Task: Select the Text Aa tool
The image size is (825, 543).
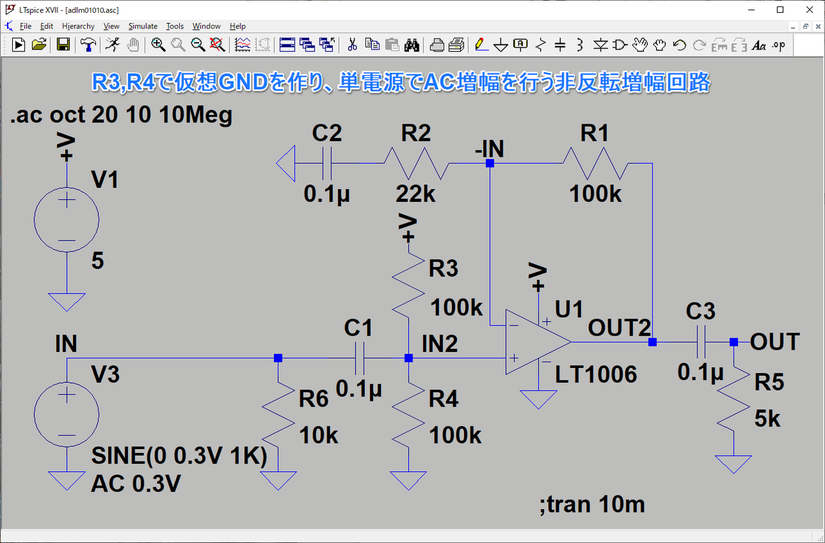Action: click(759, 45)
